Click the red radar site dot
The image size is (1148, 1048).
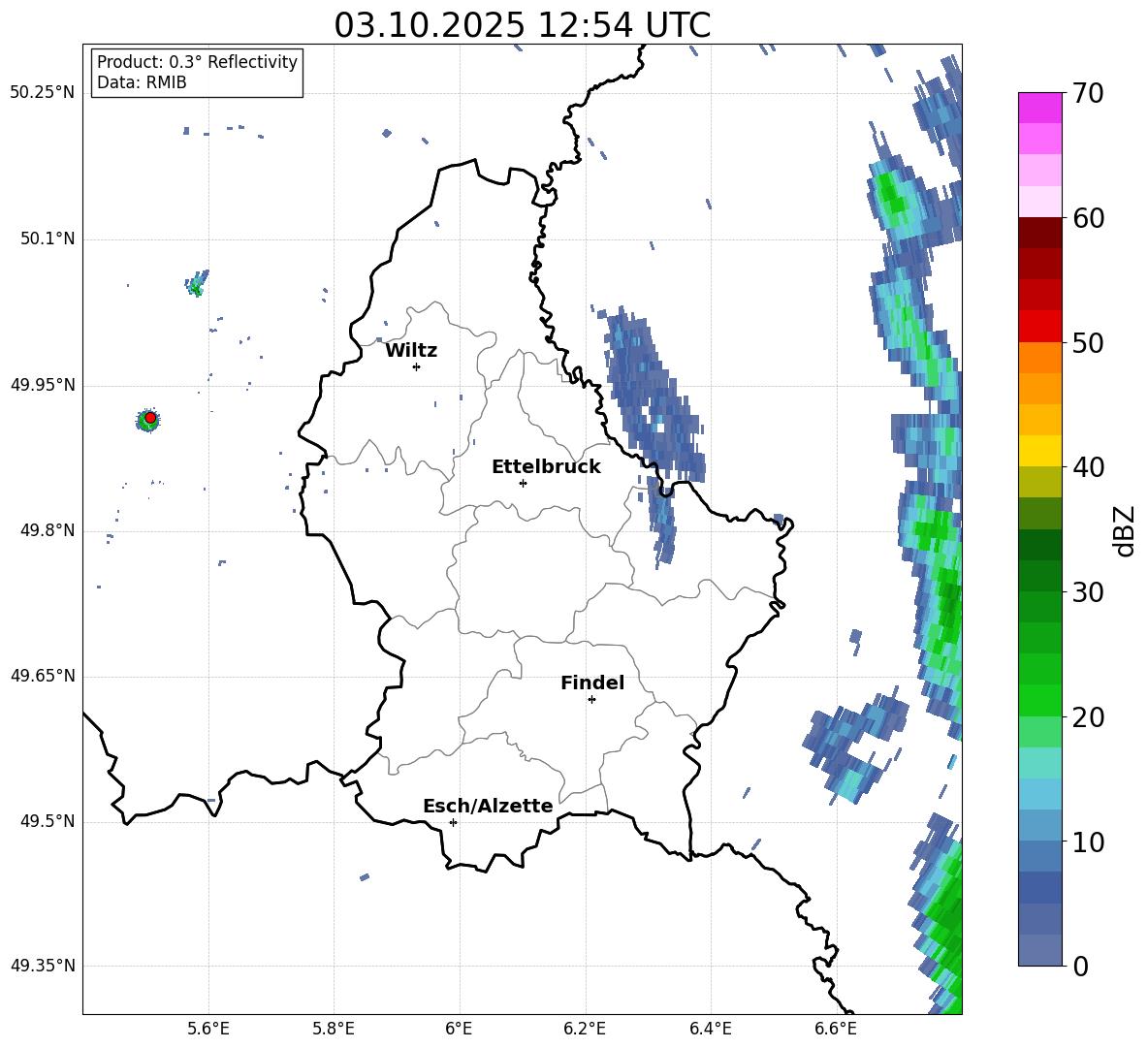(x=150, y=418)
